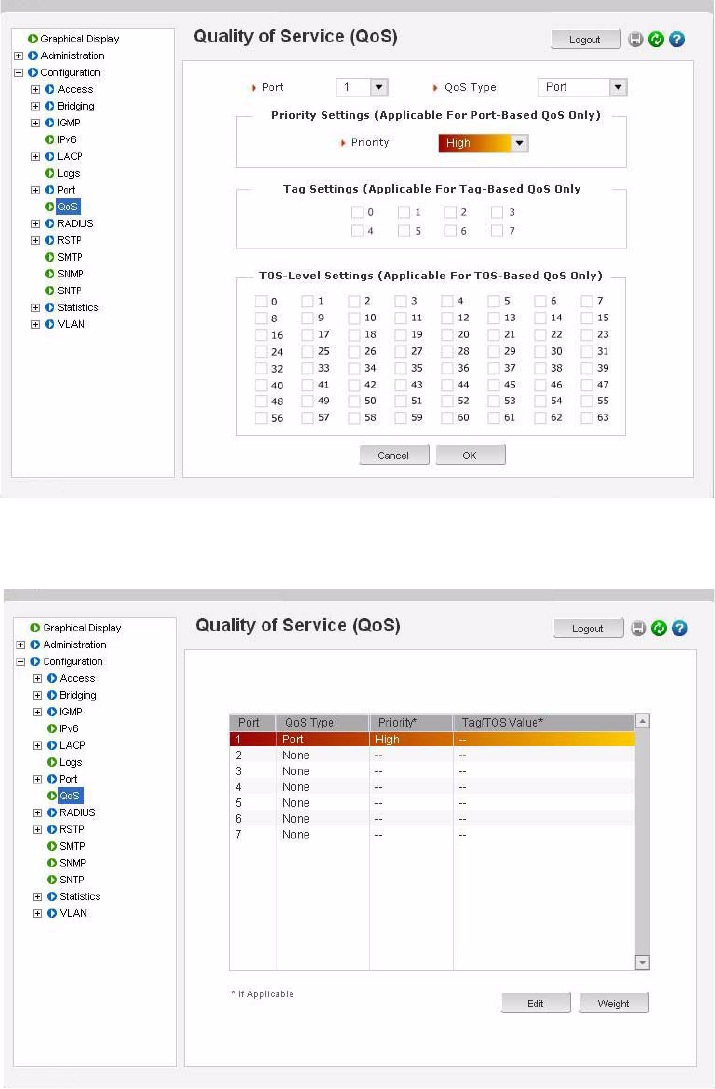Enable Tag Settings checkbox 7
715x1089 pixels.
click(x=497, y=231)
